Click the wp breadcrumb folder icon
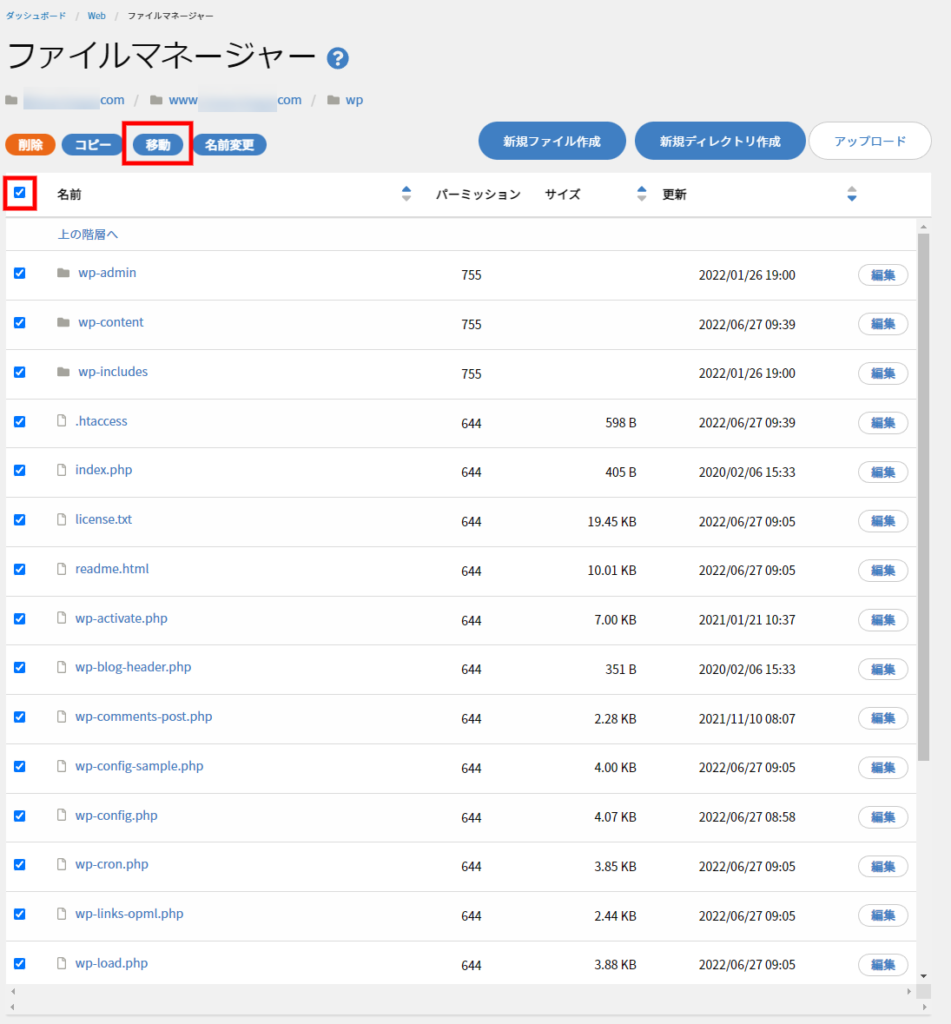 point(333,100)
